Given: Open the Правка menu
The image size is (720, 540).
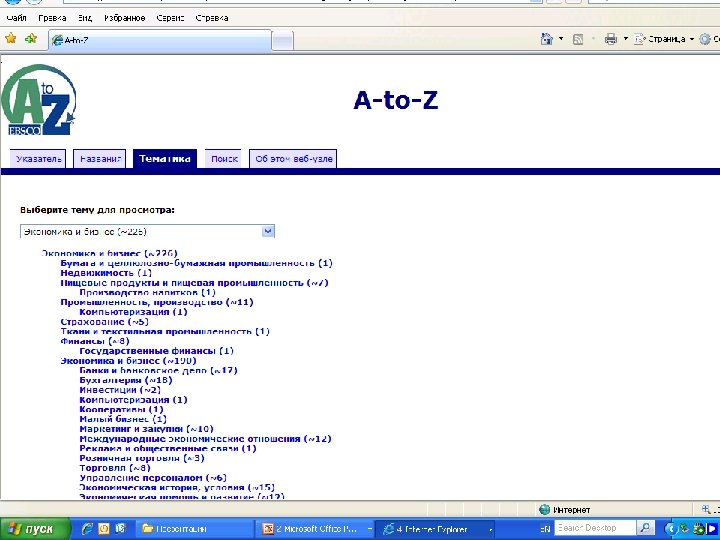Looking at the screenshot, I should (52, 18).
